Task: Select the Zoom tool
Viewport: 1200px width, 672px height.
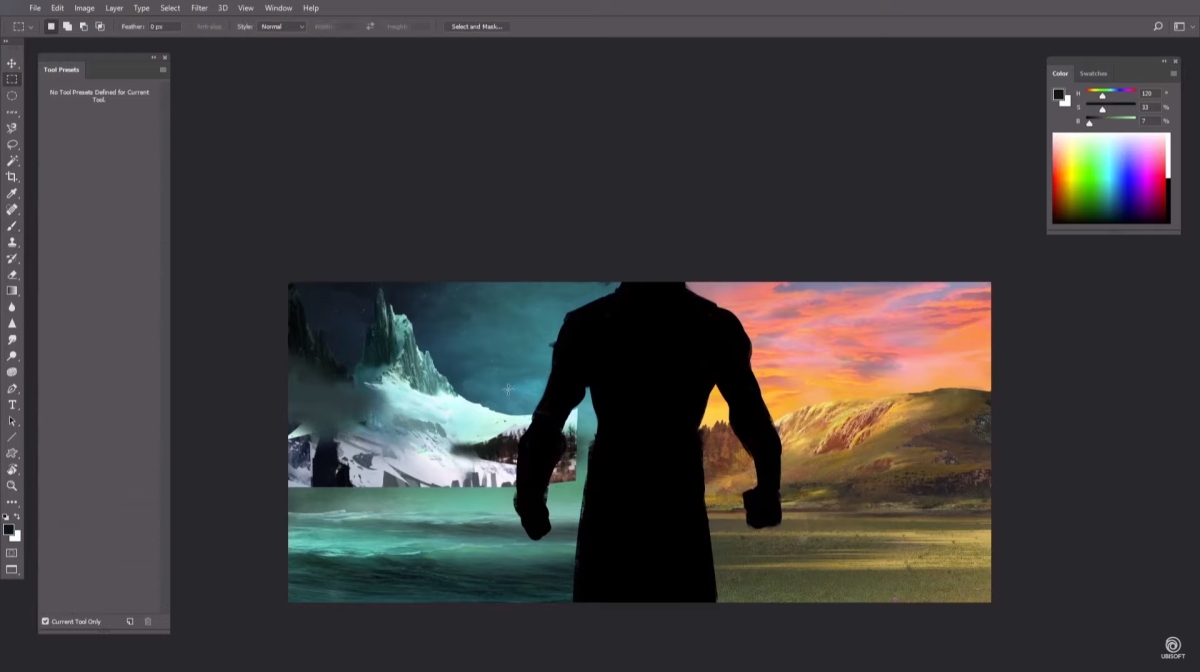Action: [12, 486]
